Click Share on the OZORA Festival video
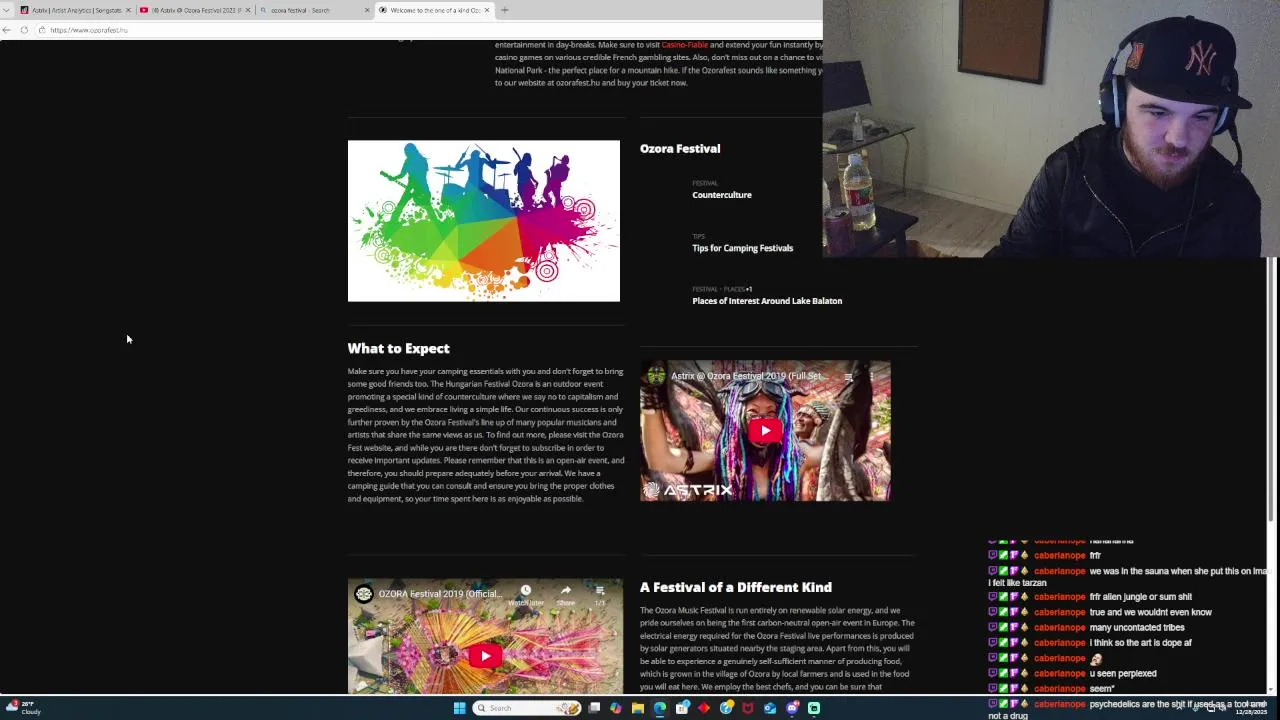Viewport: 1280px width, 720px height. (x=565, y=595)
